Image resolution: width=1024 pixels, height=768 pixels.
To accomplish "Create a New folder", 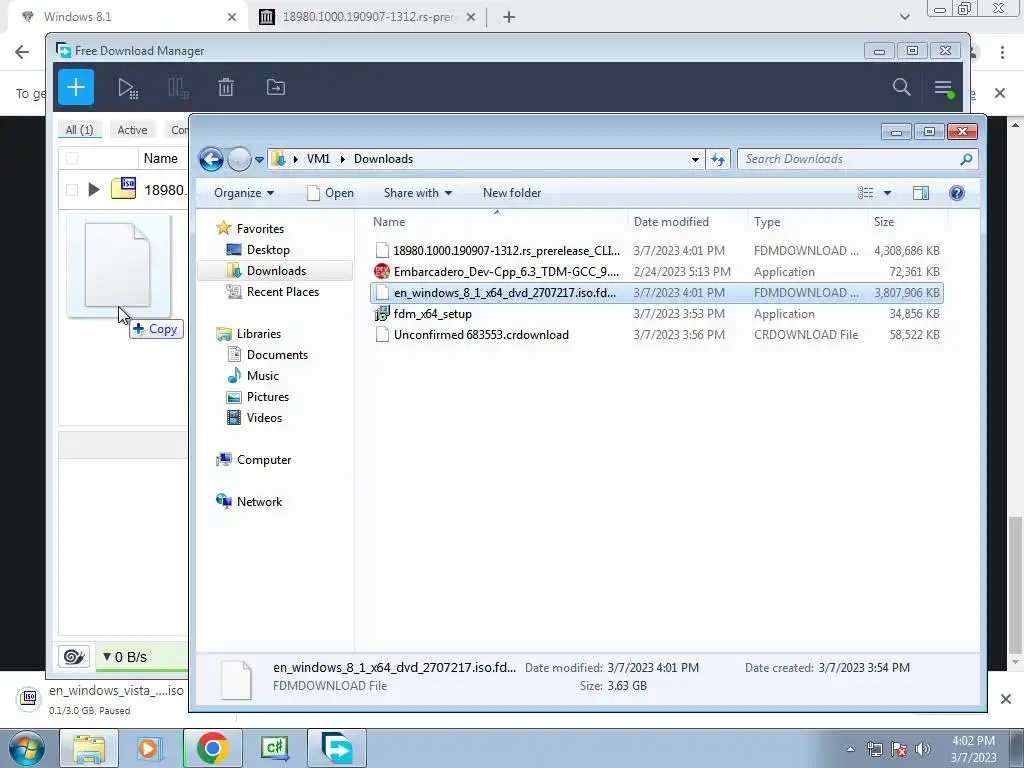I will 512,193.
